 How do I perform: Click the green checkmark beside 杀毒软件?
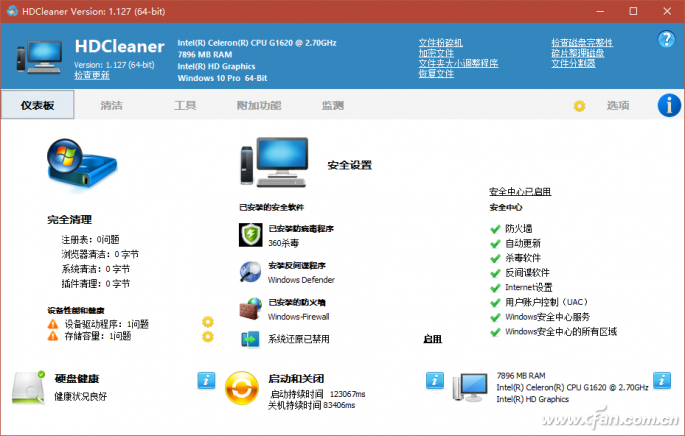pyautogui.click(x=495, y=258)
